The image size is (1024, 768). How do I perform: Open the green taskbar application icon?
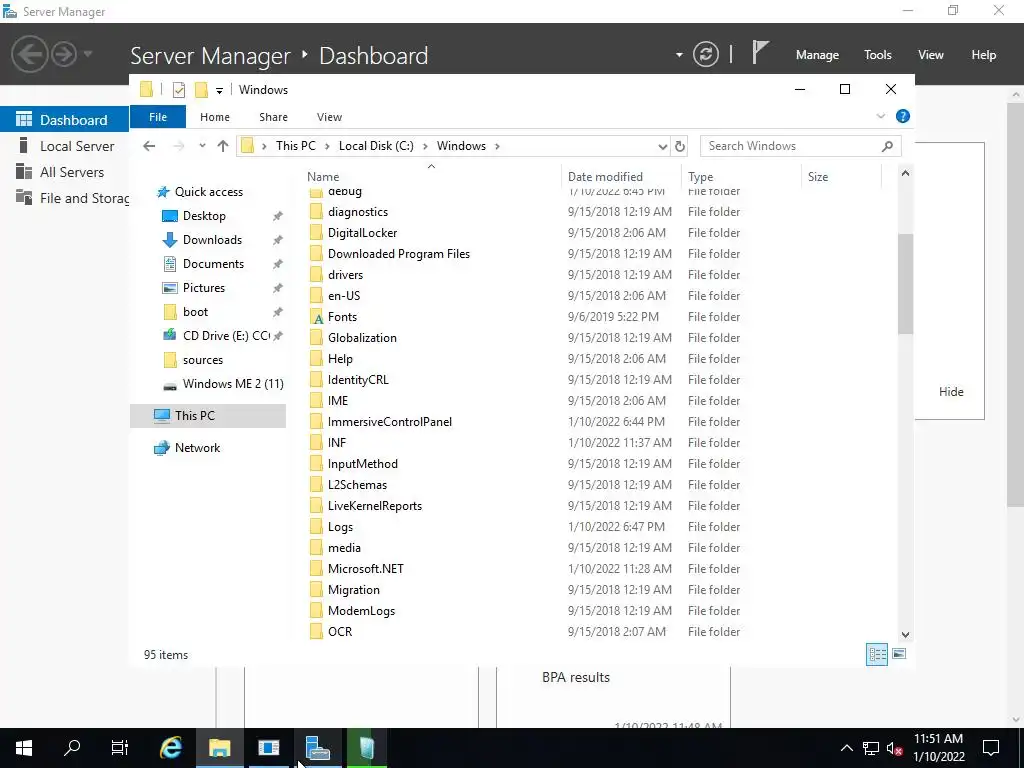click(x=366, y=748)
